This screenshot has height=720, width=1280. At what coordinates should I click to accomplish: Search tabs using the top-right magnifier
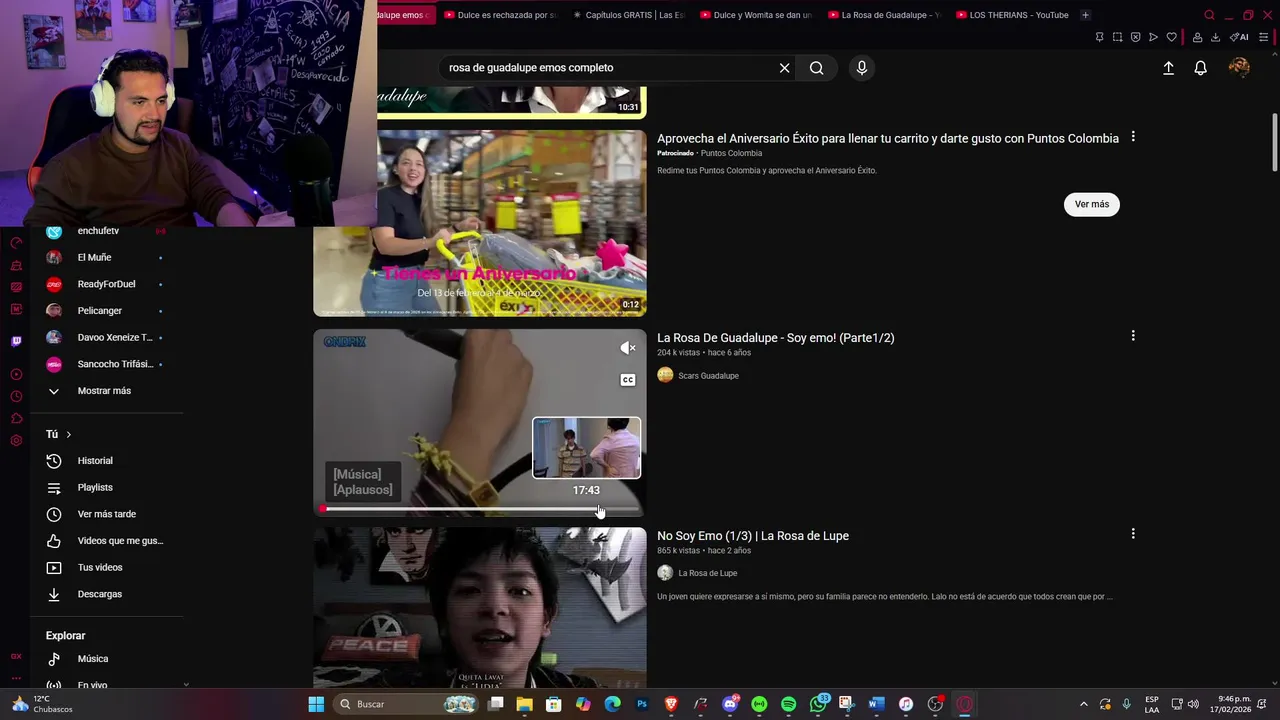coord(1209,15)
